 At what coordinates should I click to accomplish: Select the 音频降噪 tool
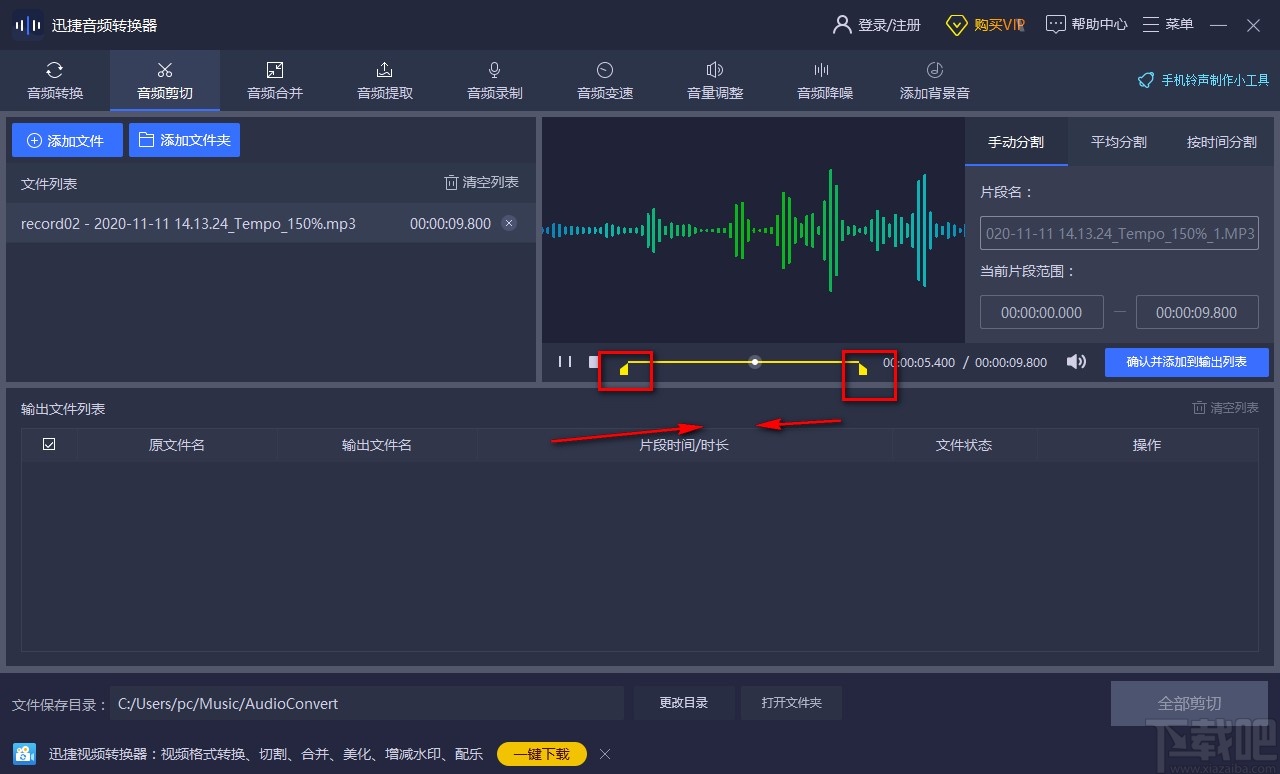coord(824,80)
